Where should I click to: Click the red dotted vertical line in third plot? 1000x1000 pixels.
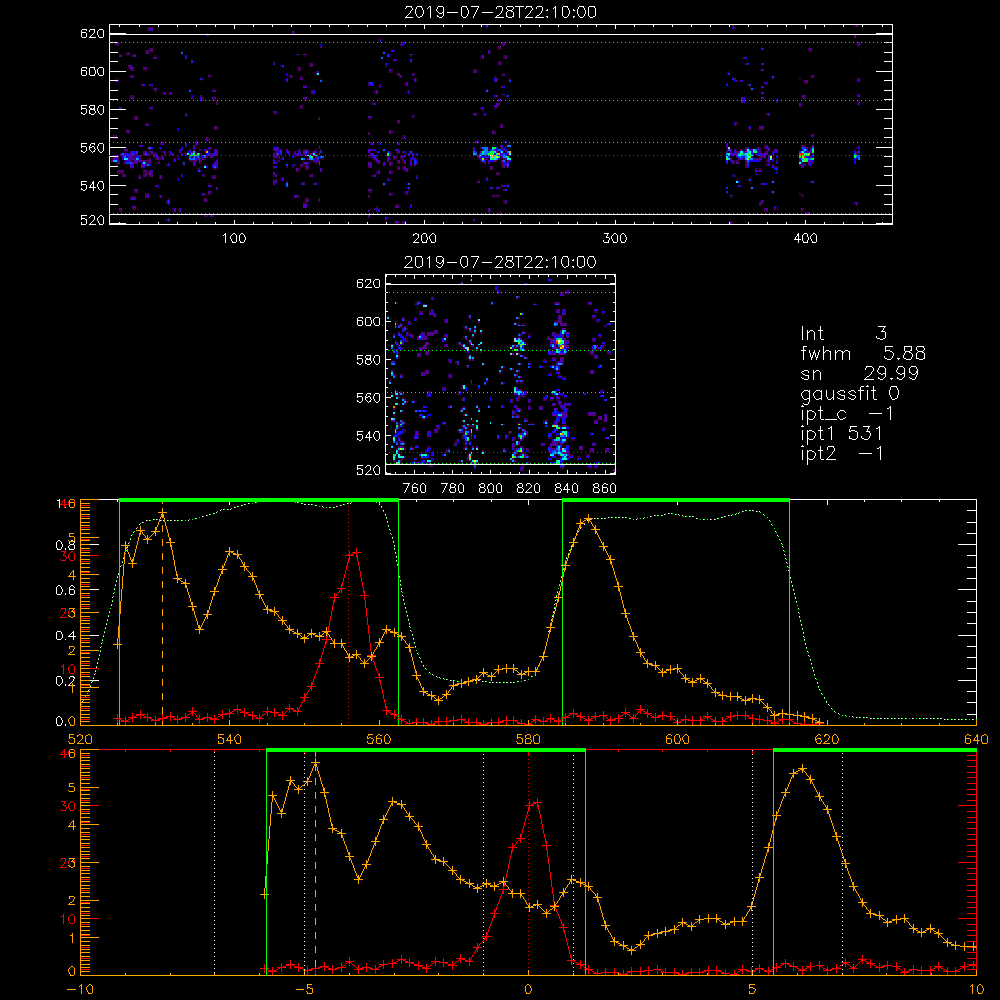(348, 612)
